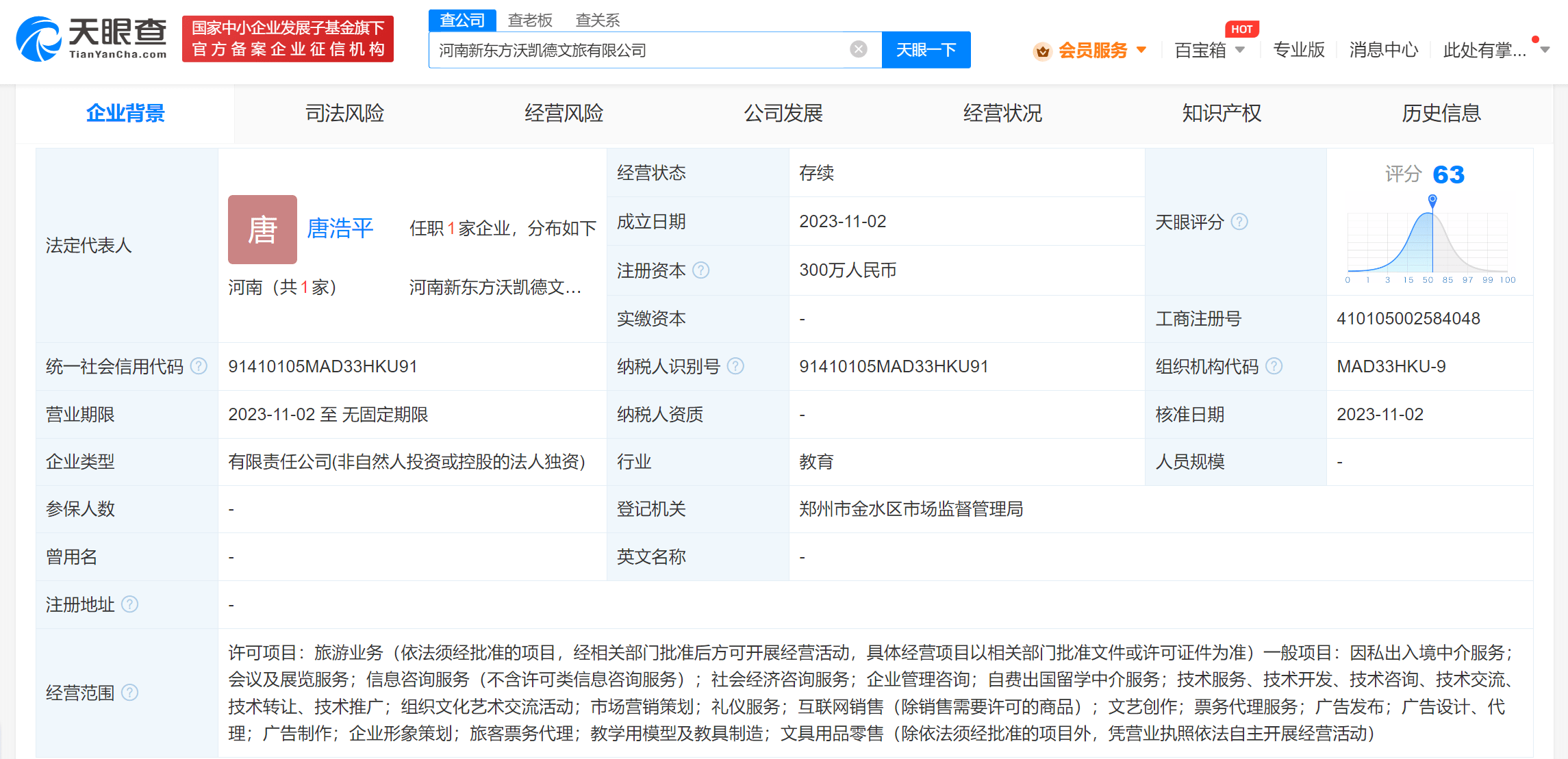The height and width of the screenshot is (759, 1568).
Task: Click the help icon beside 统一社会信用代码
Action: tap(199, 366)
